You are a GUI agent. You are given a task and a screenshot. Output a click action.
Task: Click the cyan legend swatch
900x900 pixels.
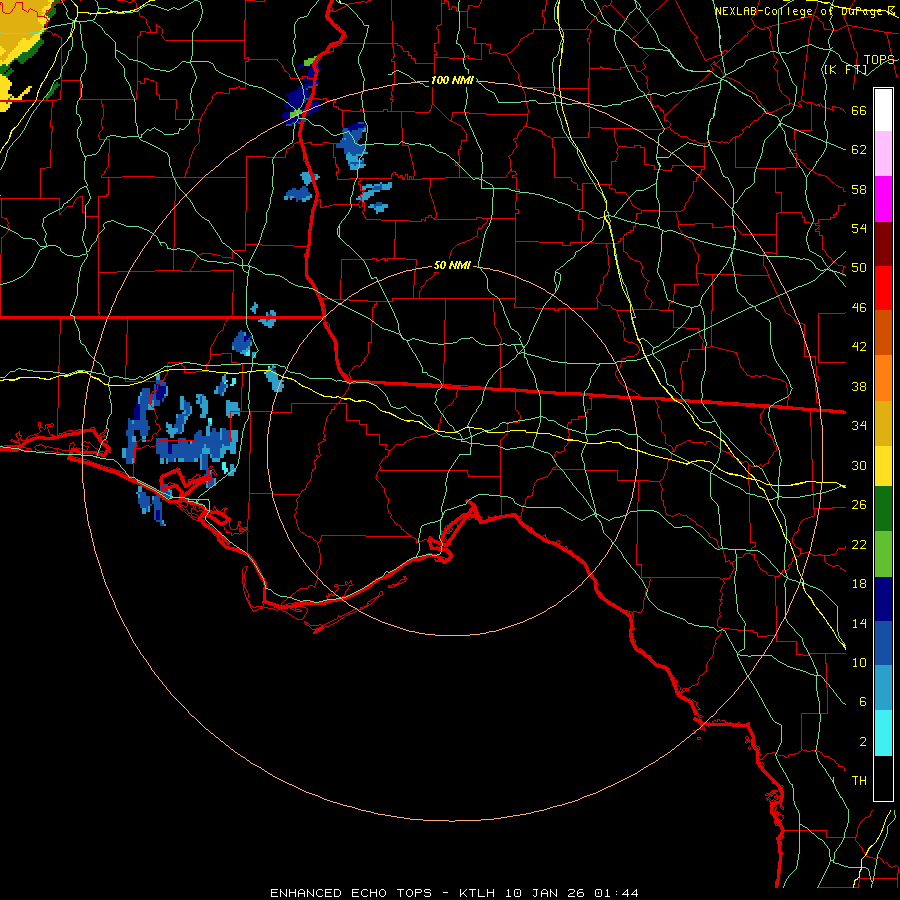click(883, 733)
